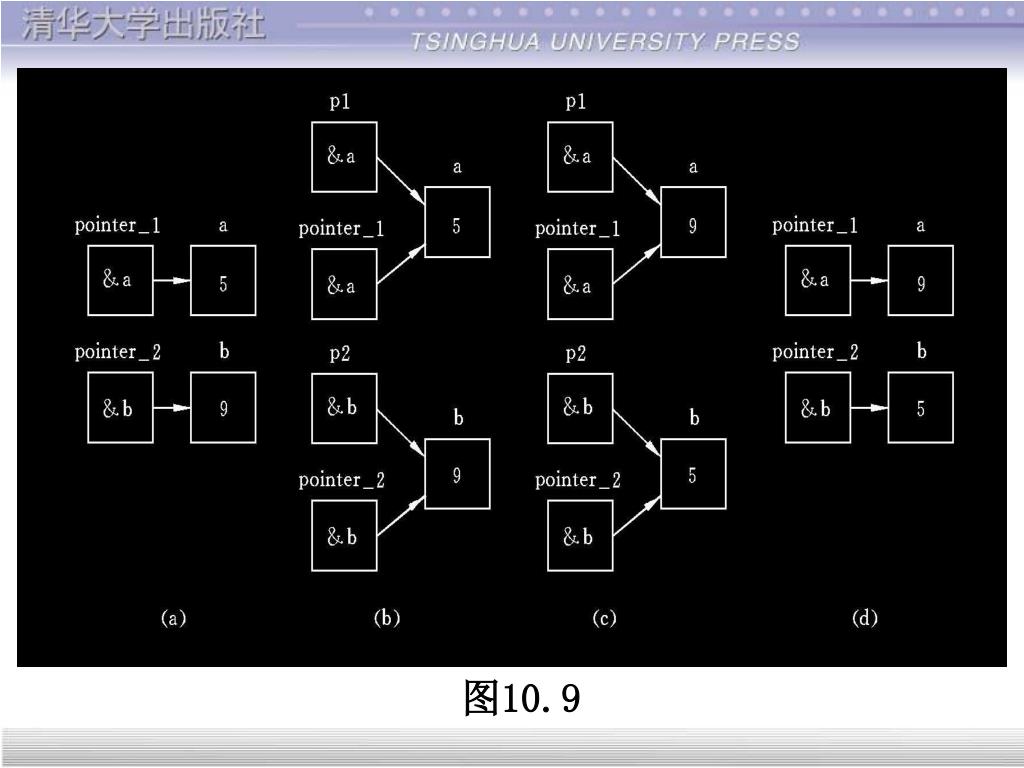
Task: Click the &b box in diagram (a)
Action: [x=121, y=408]
